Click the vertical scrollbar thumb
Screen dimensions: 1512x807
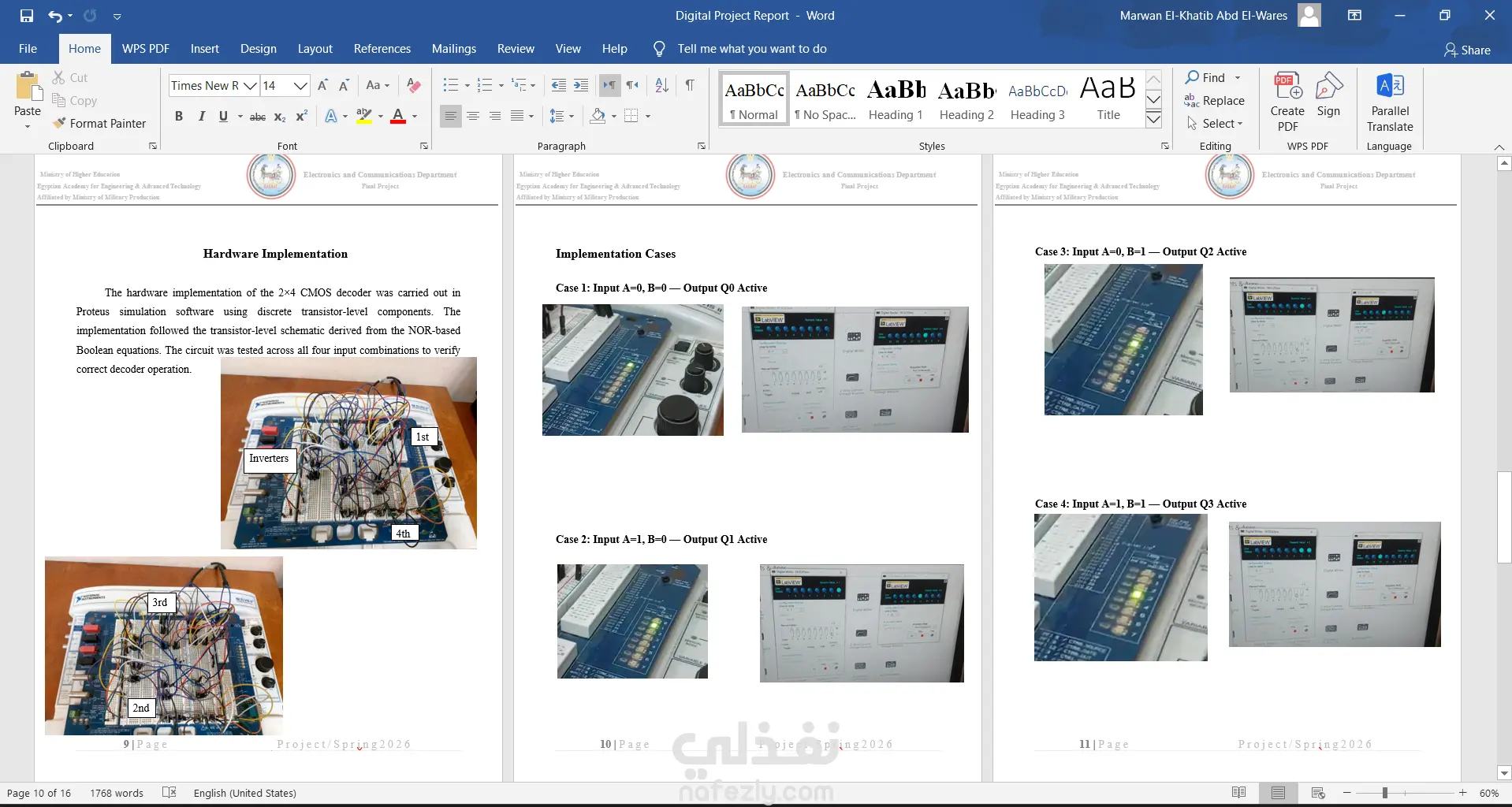click(x=1504, y=517)
